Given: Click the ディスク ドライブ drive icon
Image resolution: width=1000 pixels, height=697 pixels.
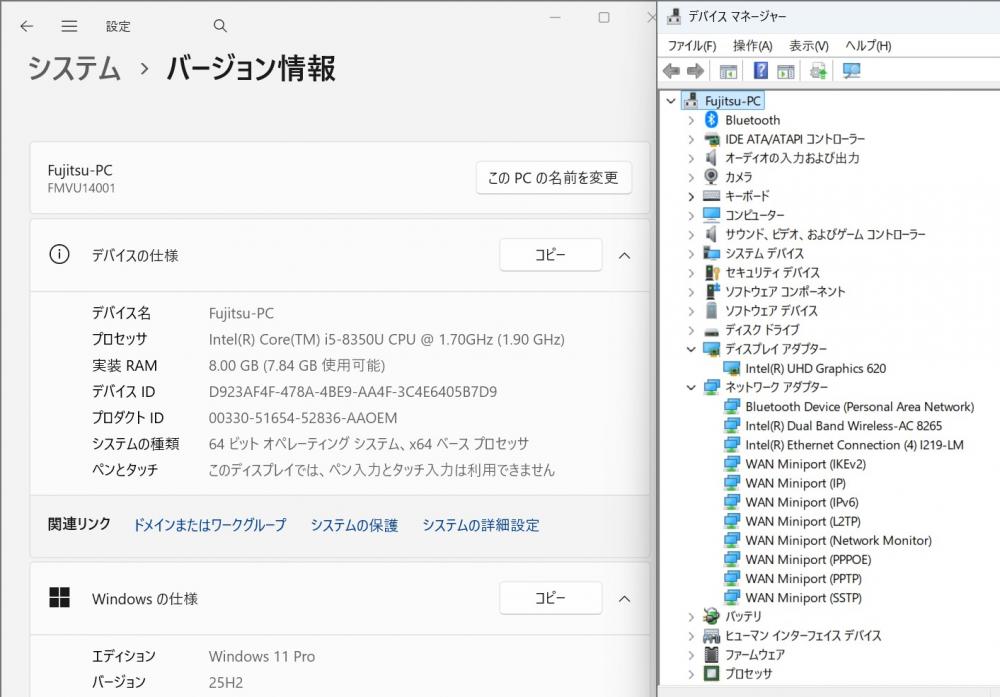Looking at the screenshot, I should pos(711,330).
